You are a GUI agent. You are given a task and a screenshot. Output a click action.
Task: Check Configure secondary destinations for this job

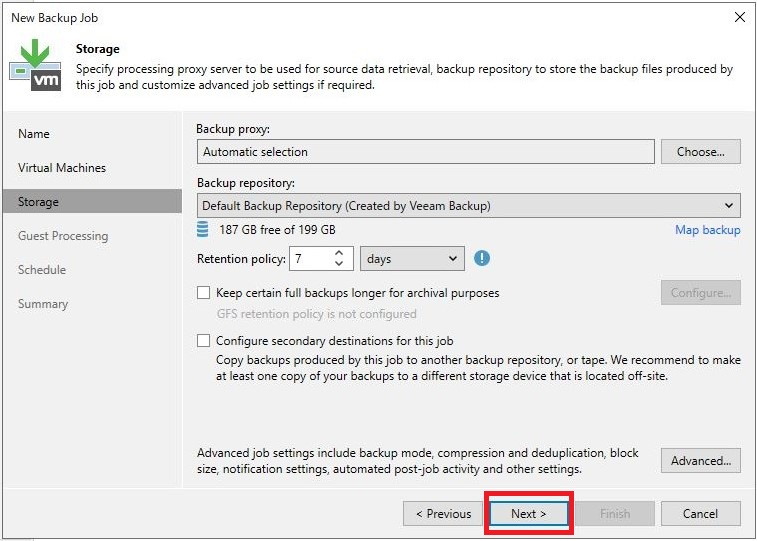[204, 341]
